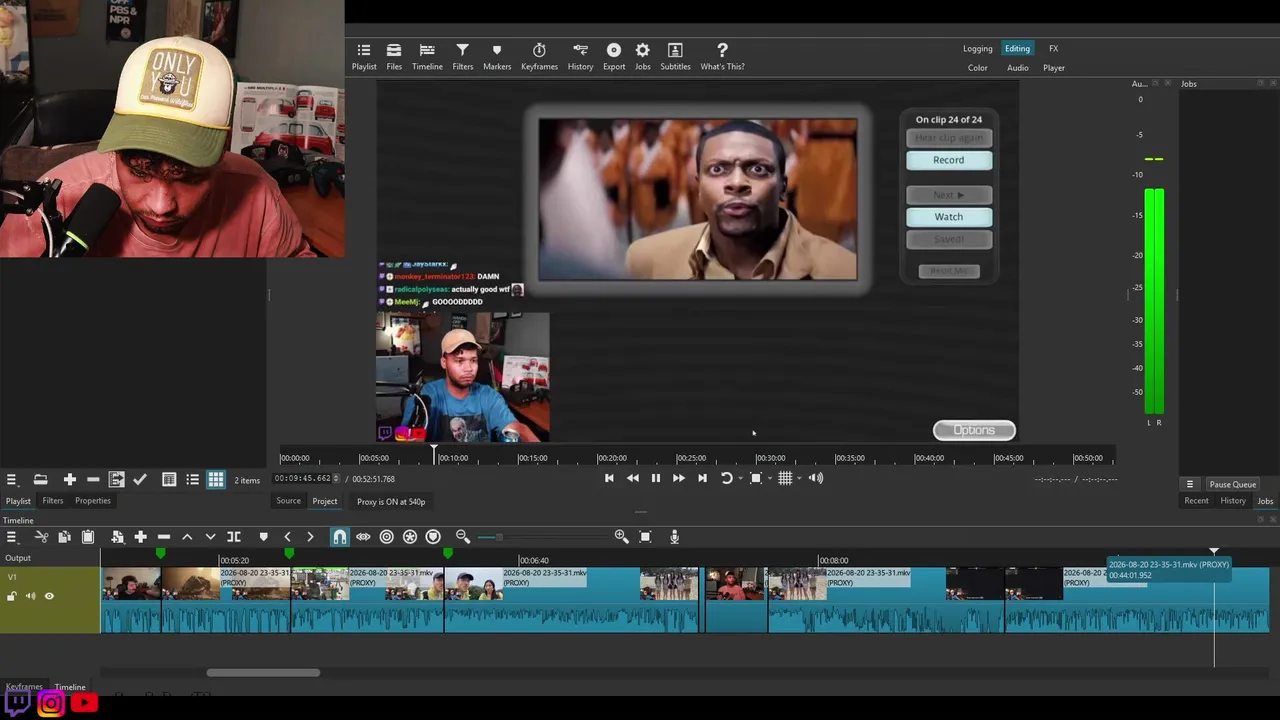Split the clip at the playhead
Screen dimensions: 1280x720
pyautogui.click(x=234, y=537)
